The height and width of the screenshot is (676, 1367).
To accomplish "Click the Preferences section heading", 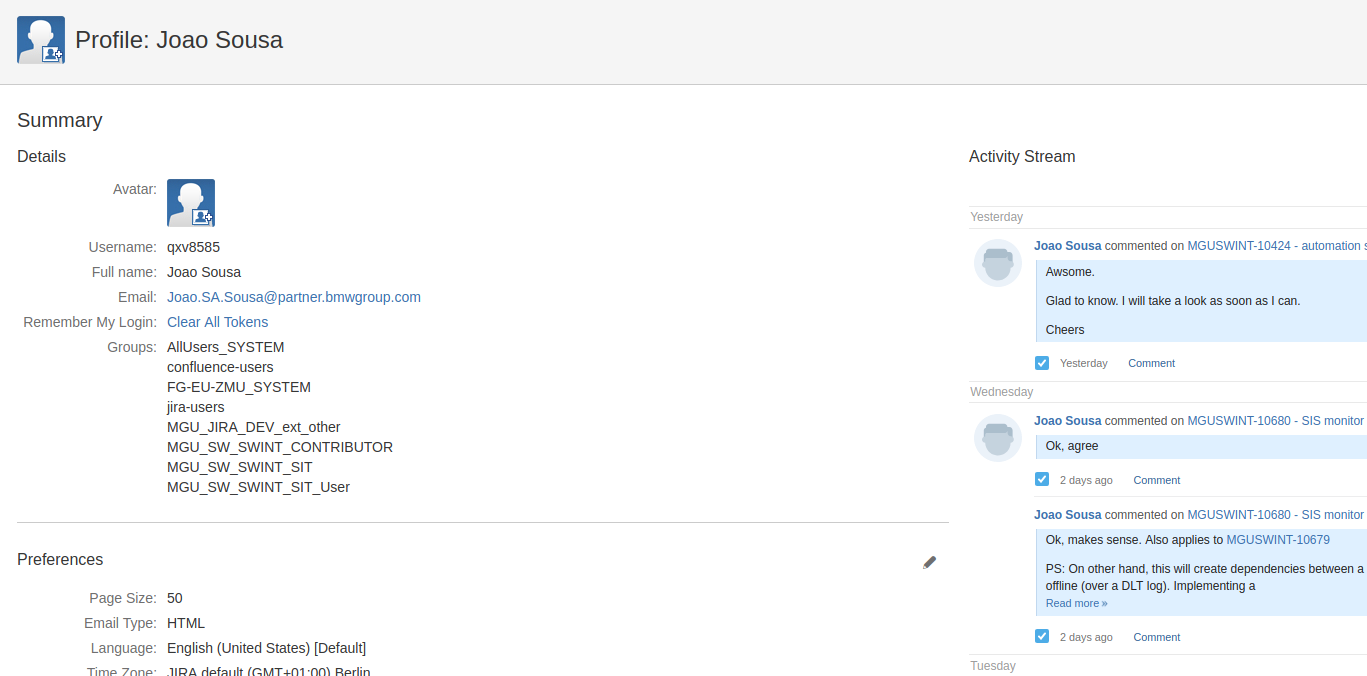I will (60, 559).
